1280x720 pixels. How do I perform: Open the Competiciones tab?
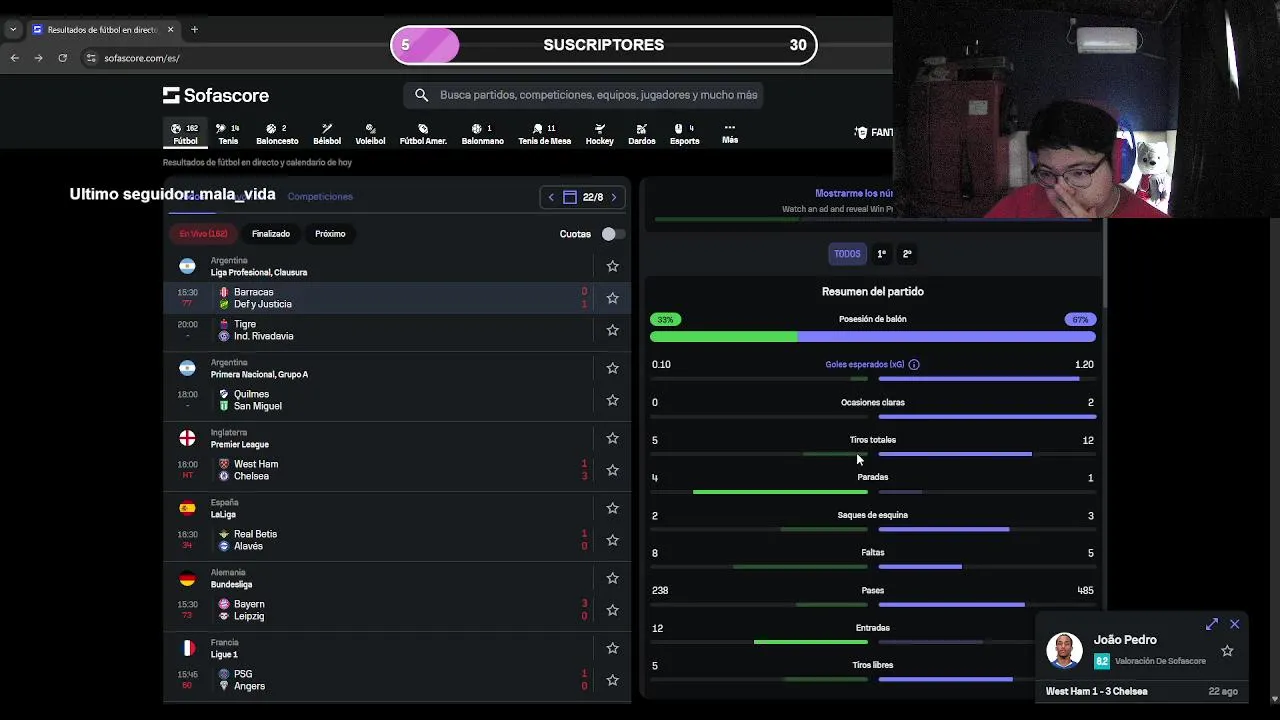tap(320, 196)
